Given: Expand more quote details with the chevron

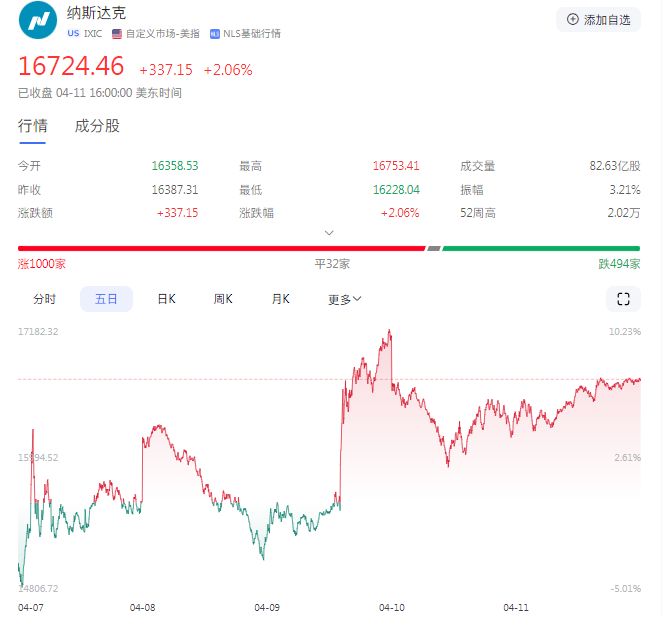Looking at the screenshot, I should point(329,233).
